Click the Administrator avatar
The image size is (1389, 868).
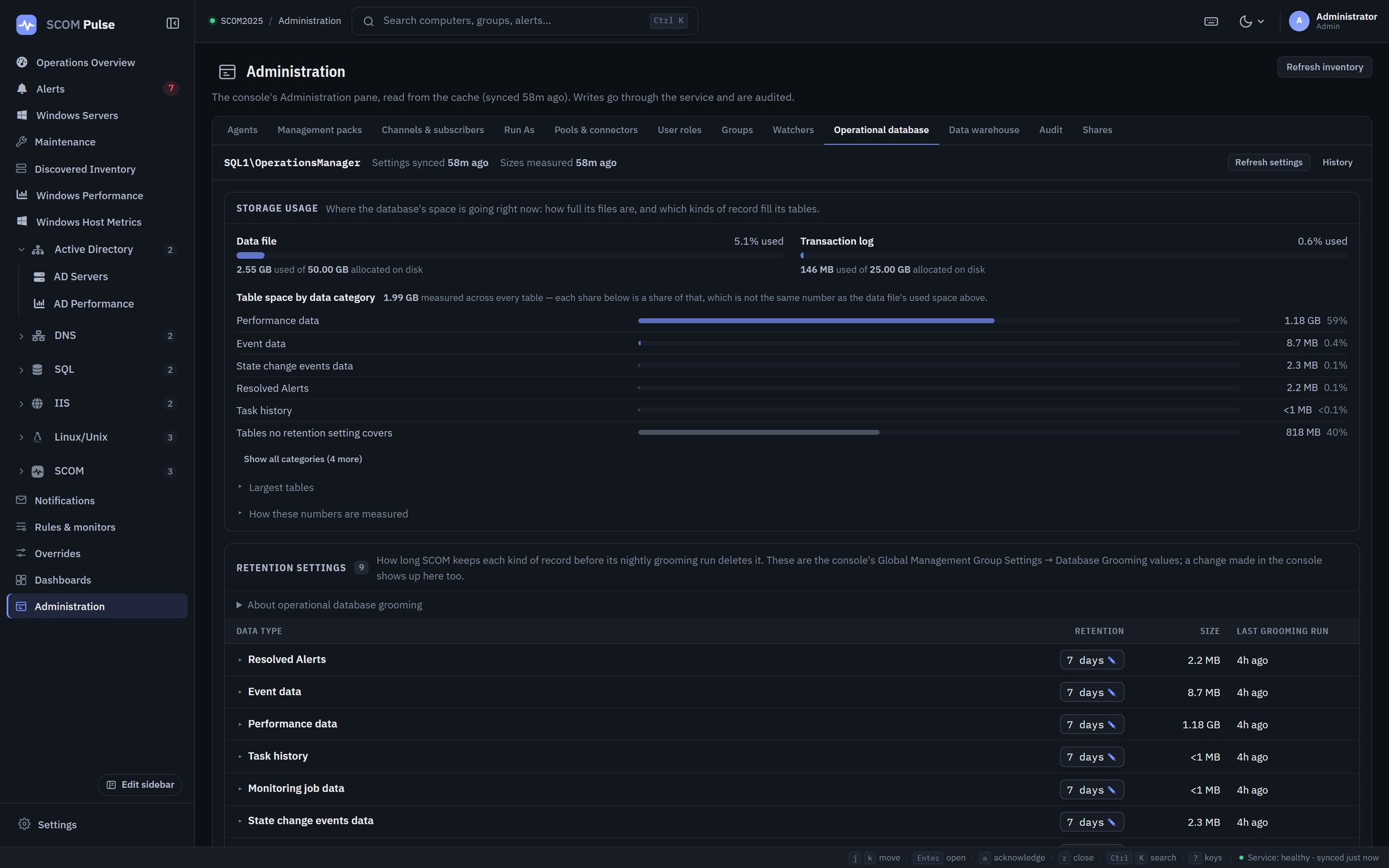[1298, 21]
